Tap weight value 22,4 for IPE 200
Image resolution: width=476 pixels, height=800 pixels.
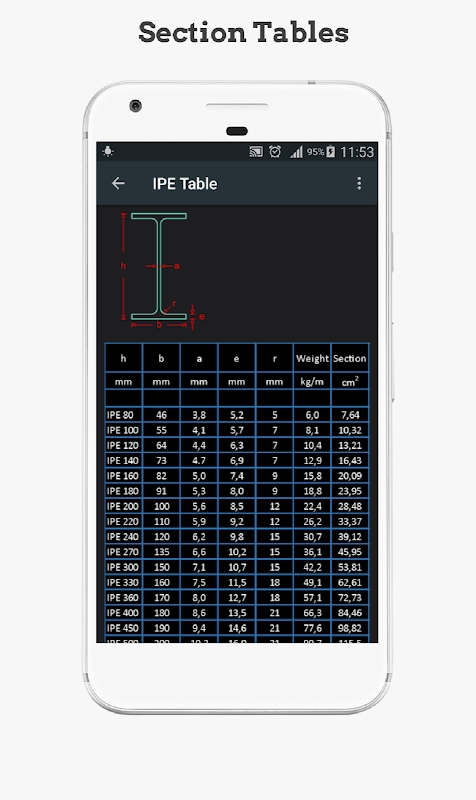click(x=312, y=506)
